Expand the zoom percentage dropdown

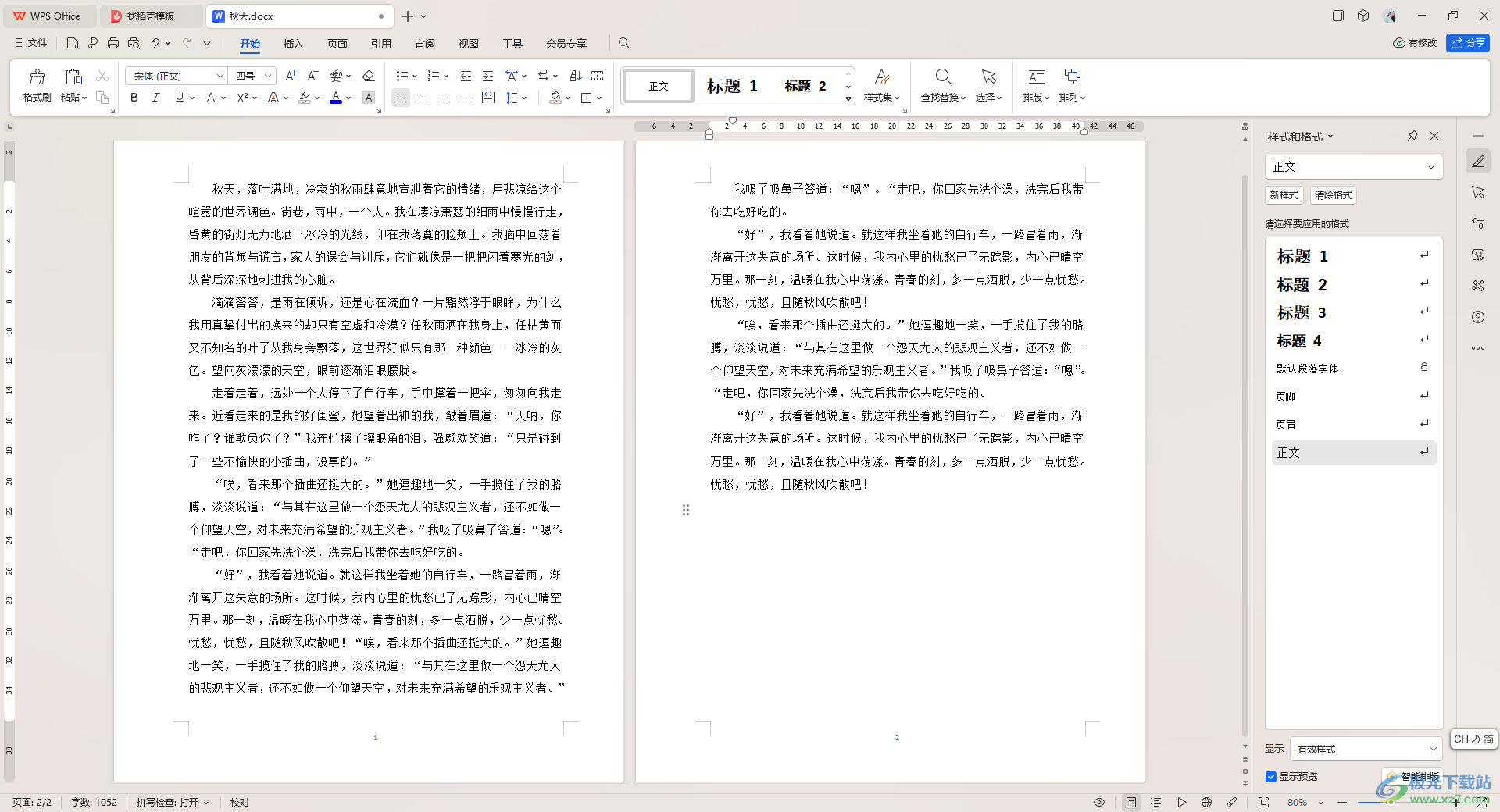1321,803
